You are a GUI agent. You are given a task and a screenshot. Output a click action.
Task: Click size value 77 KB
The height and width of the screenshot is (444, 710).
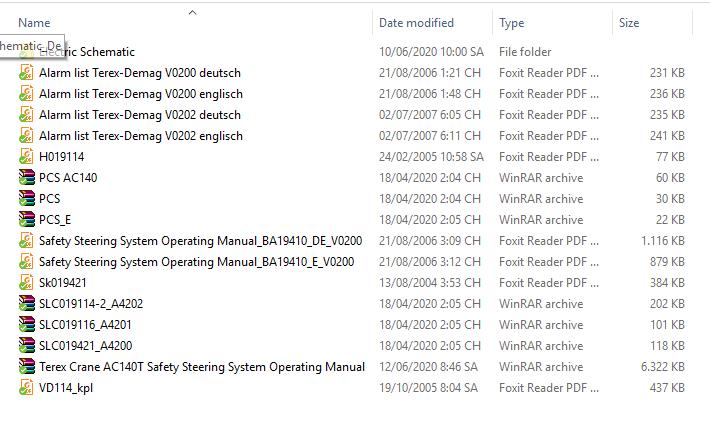670,157
